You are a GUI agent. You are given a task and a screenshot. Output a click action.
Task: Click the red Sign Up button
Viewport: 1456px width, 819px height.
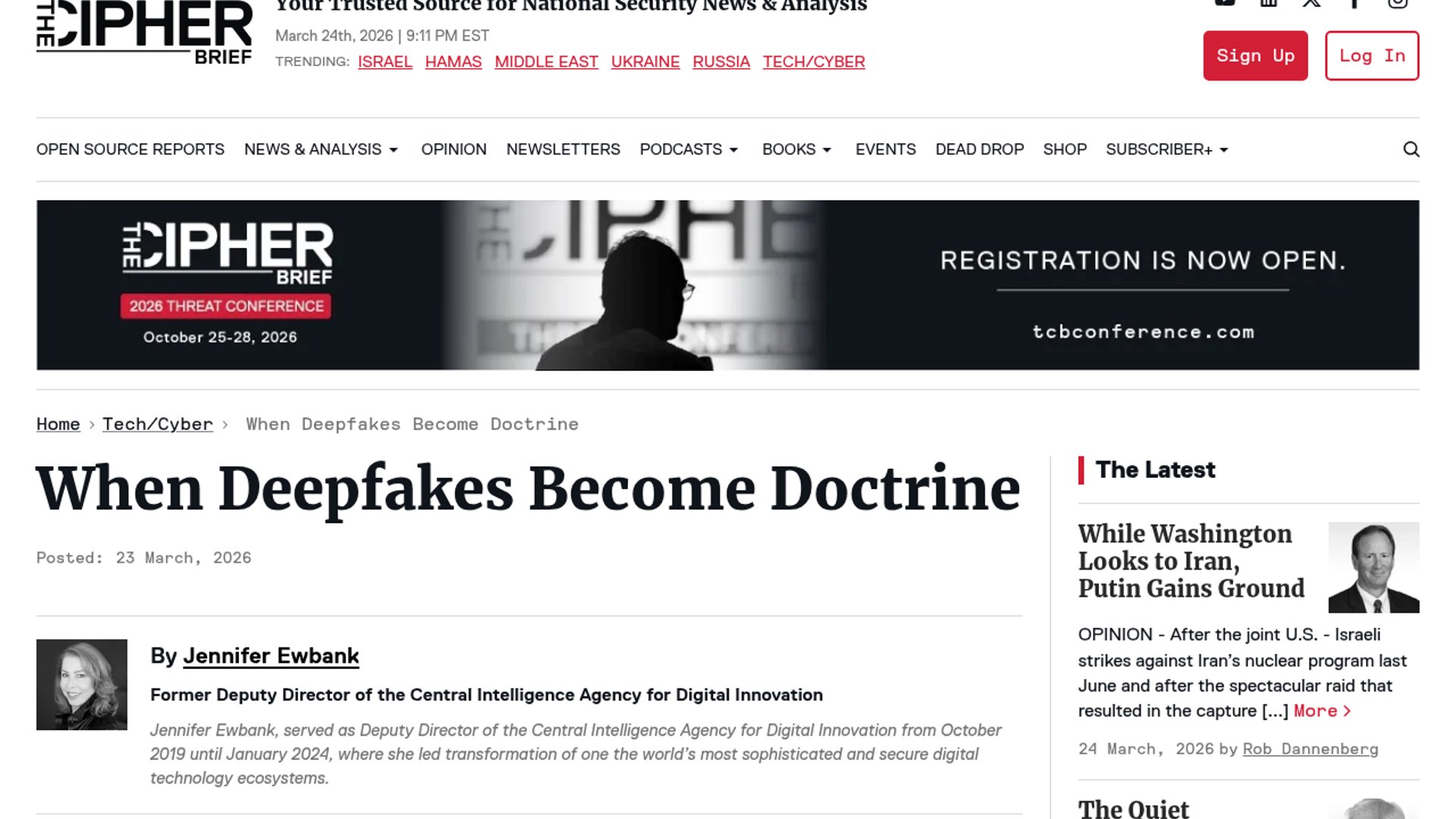1255,55
